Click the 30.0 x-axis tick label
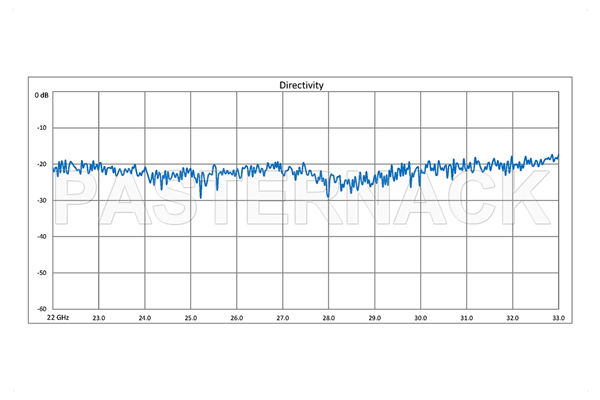The image size is (600, 400). 420,318
